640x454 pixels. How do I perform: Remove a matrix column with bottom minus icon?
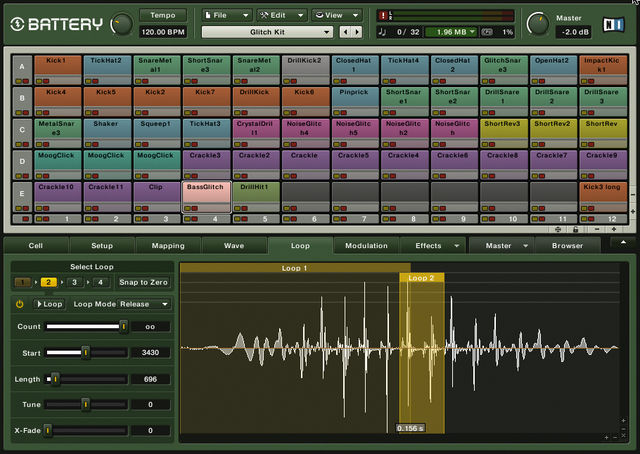click(597, 230)
